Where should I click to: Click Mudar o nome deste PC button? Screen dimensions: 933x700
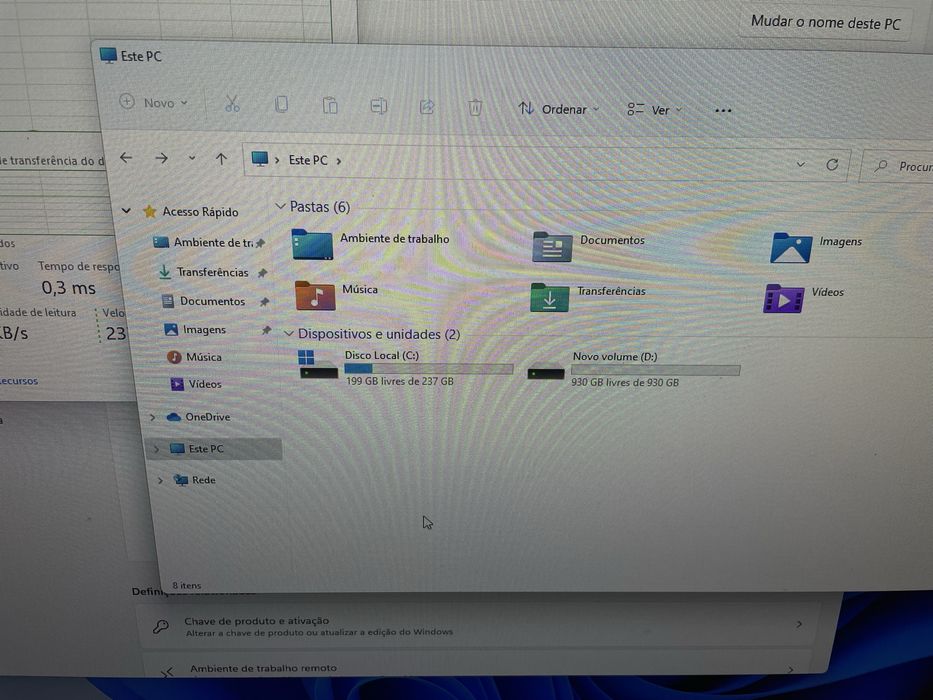(x=825, y=23)
